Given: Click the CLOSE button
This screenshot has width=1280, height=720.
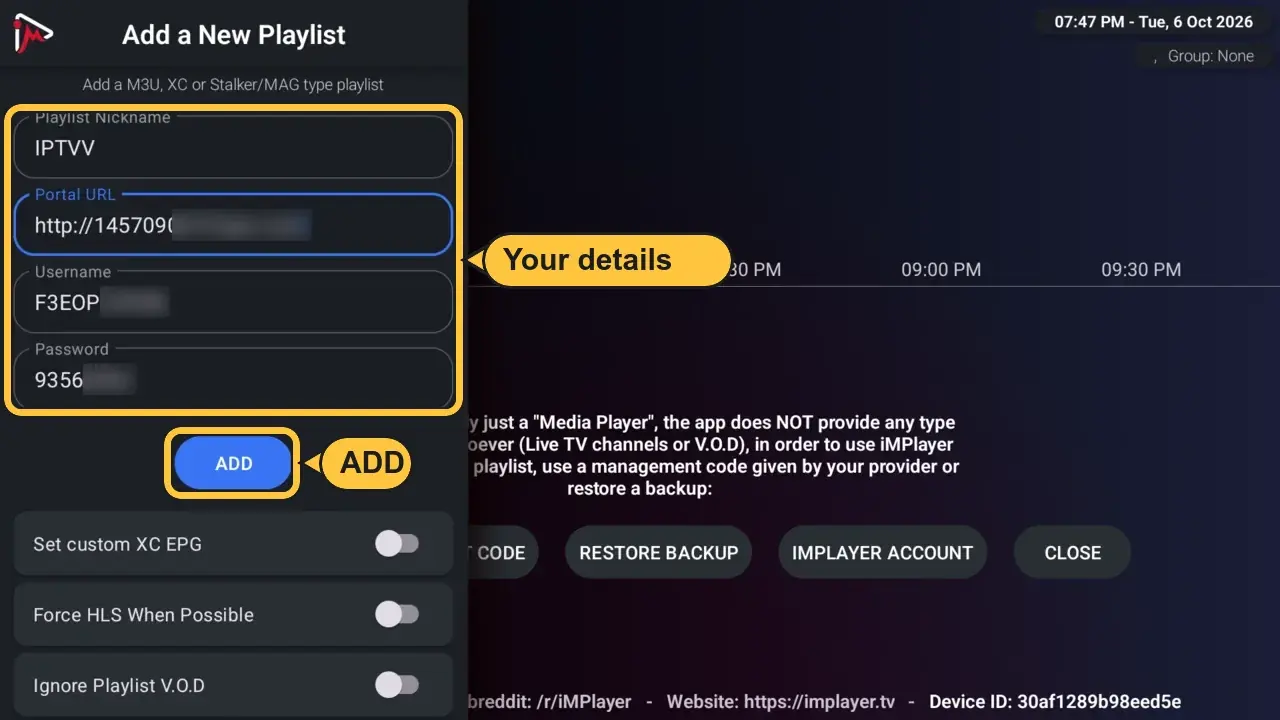Looking at the screenshot, I should (x=1072, y=553).
